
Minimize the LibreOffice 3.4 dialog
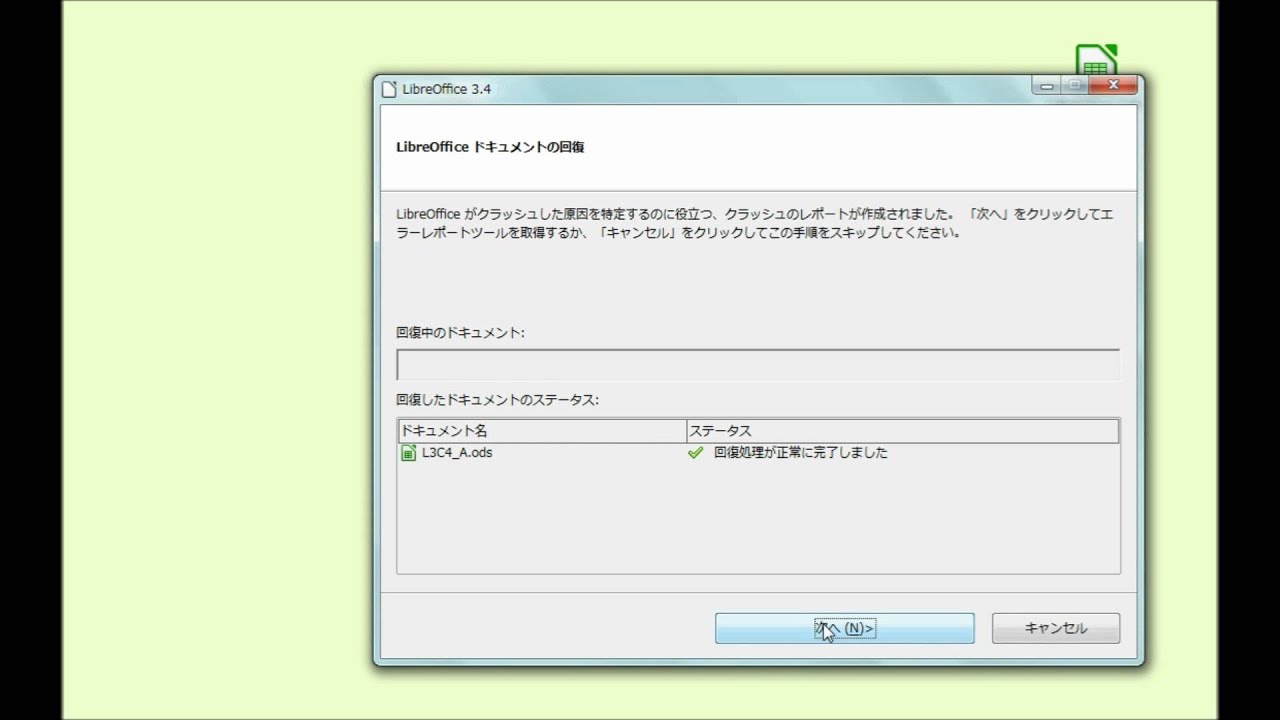click(1047, 86)
